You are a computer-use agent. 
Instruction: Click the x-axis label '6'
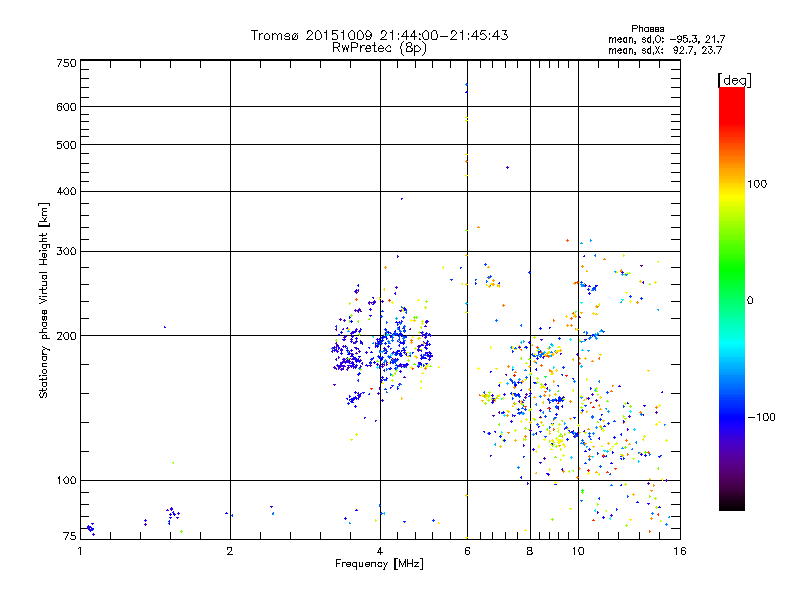[x=467, y=551]
